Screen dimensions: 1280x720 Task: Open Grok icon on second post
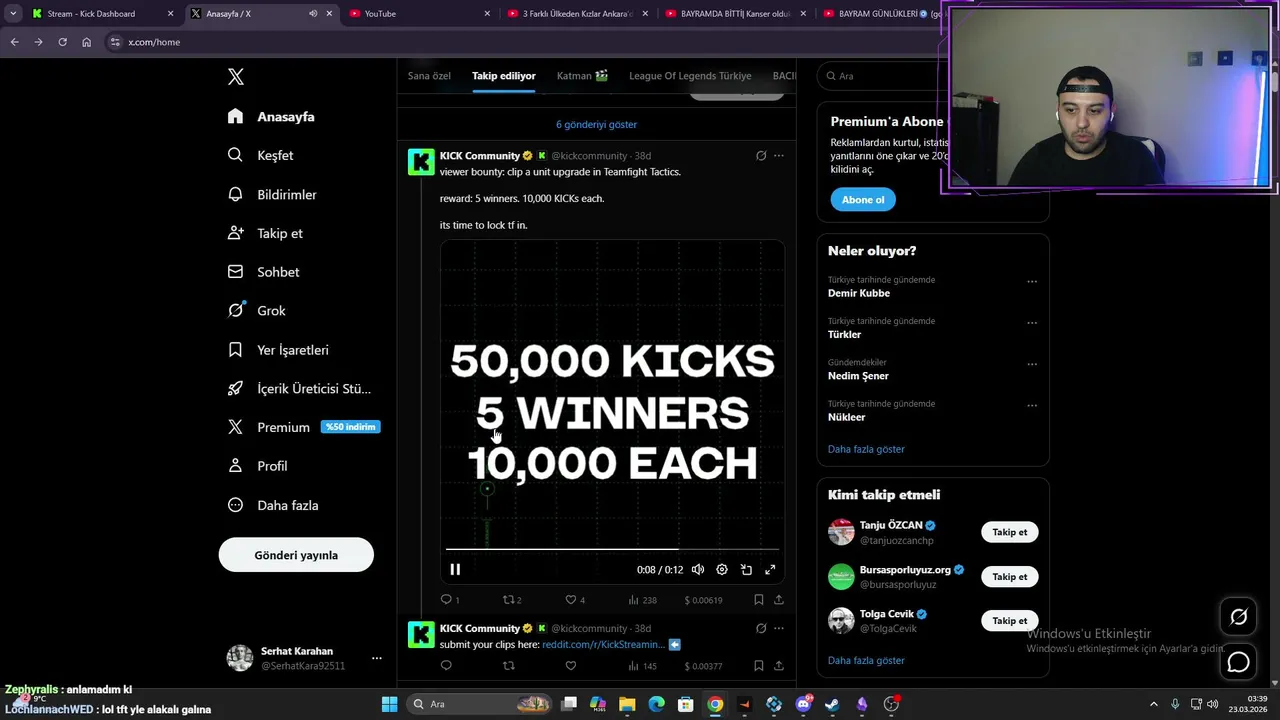tap(761, 629)
